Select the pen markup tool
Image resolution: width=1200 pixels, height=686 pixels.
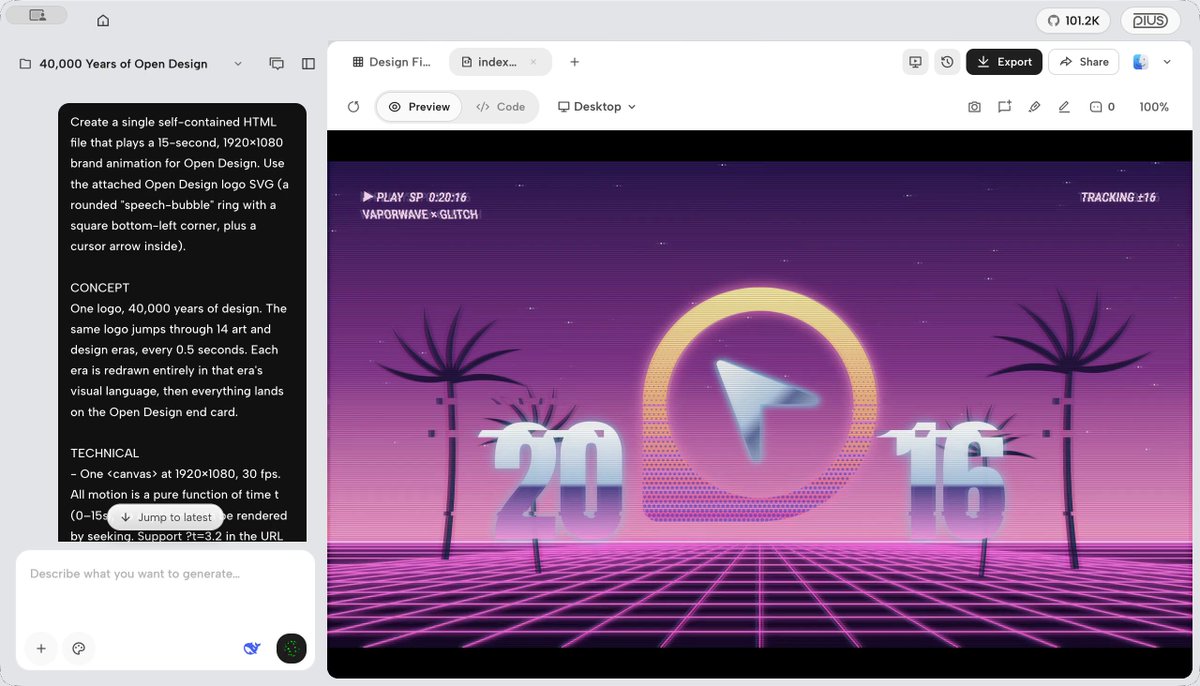(x=1034, y=107)
